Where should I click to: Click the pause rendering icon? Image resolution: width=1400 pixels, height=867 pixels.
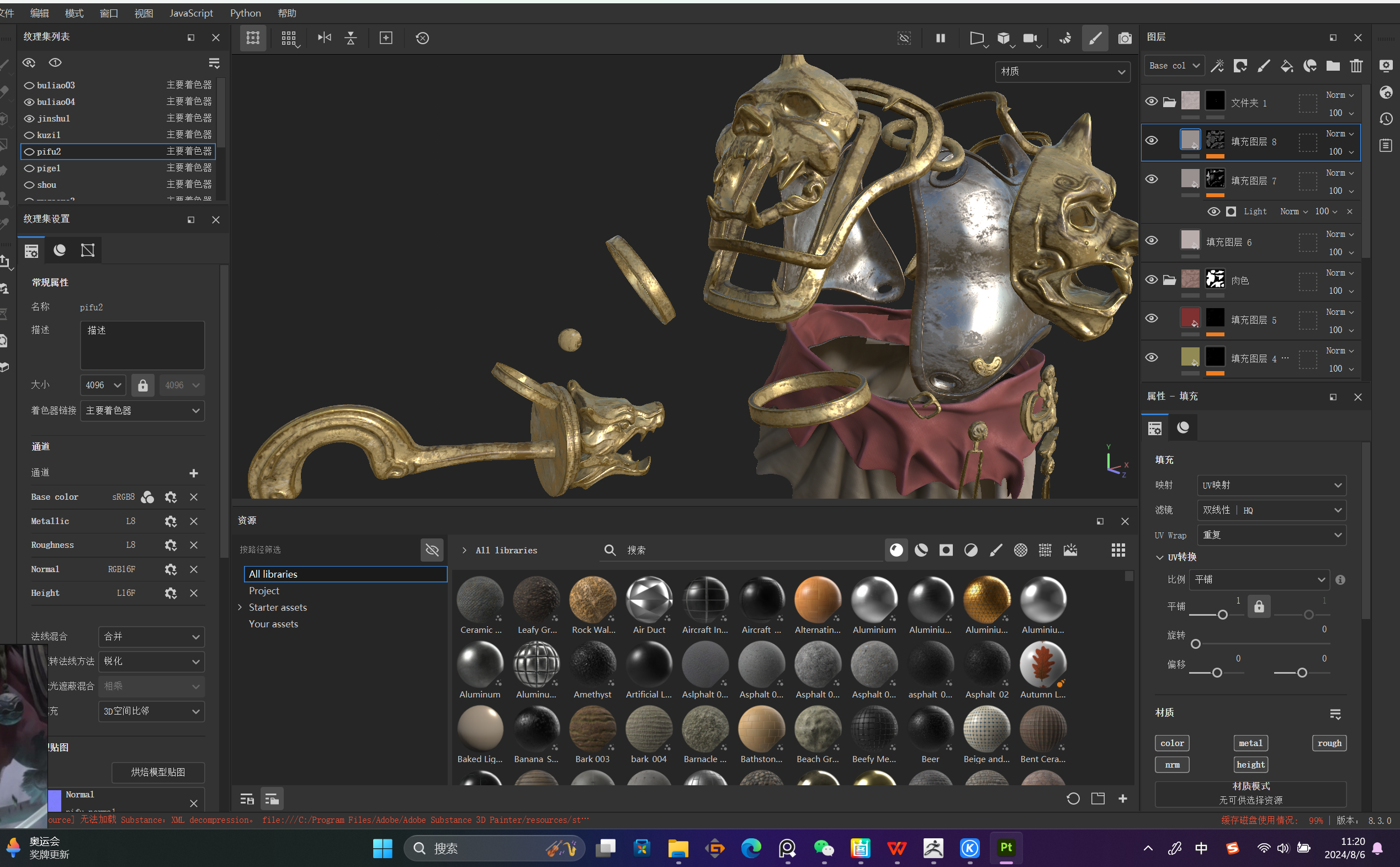pyautogui.click(x=940, y=38)
